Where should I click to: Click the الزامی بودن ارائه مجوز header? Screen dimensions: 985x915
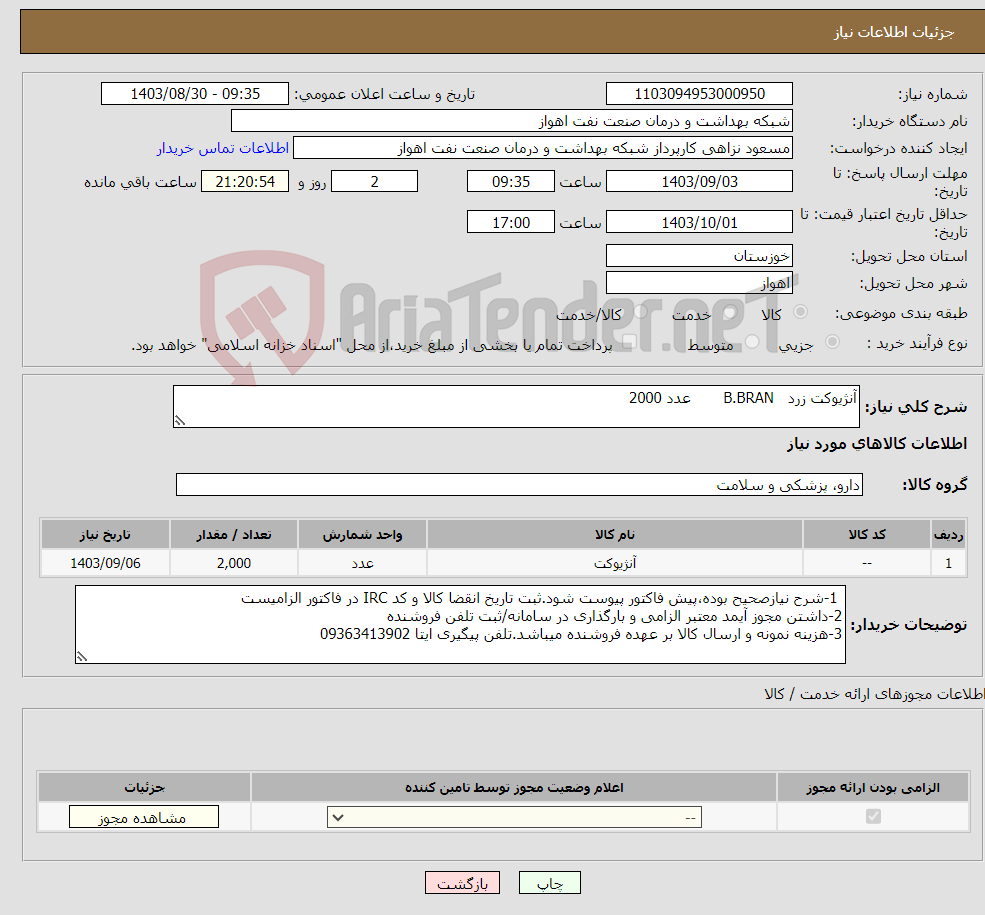point(873,788)
